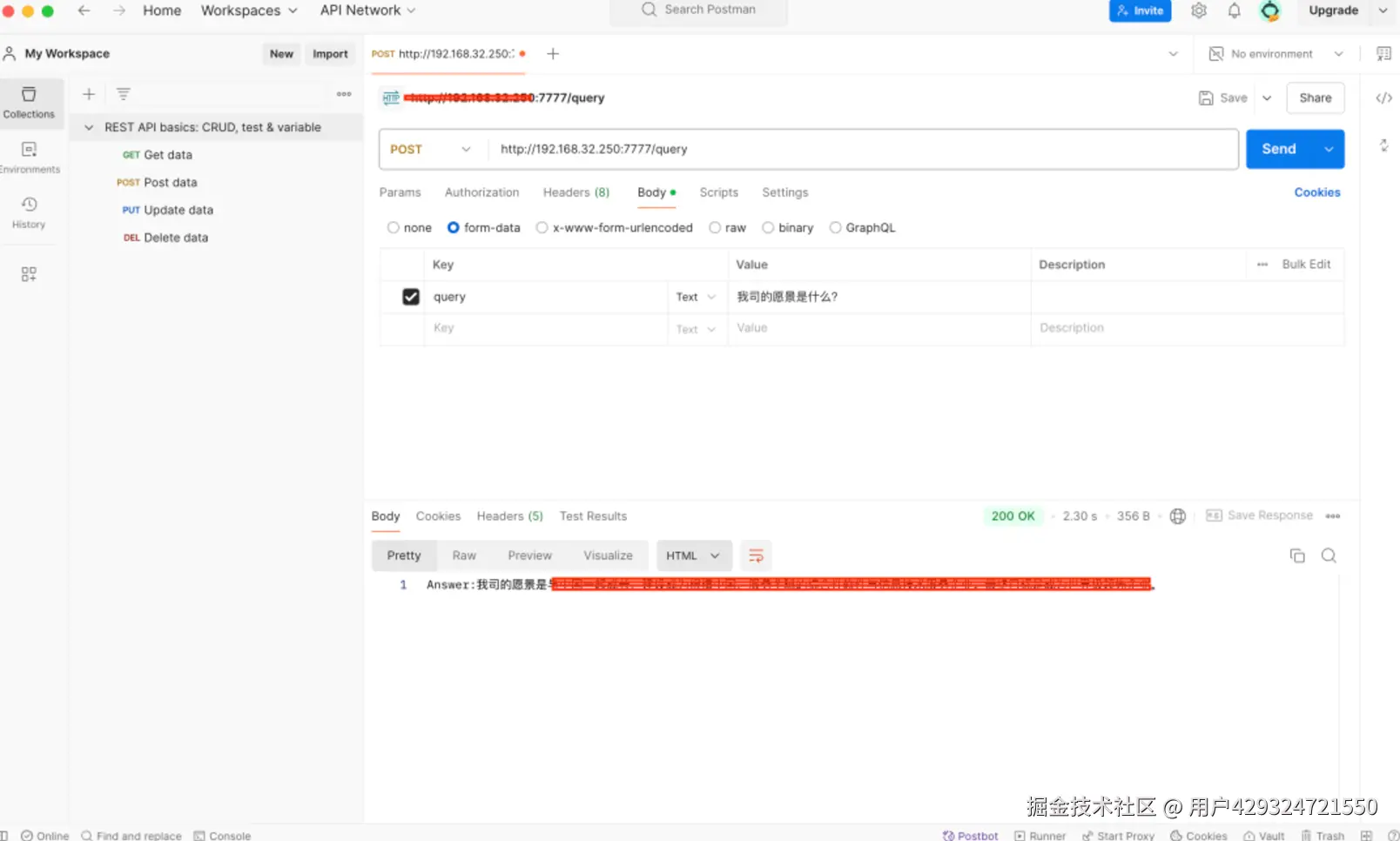Select the binary body type
The height and width of the screenshot is (841, 1400).
pyautogui.click(x=768, y=228)
